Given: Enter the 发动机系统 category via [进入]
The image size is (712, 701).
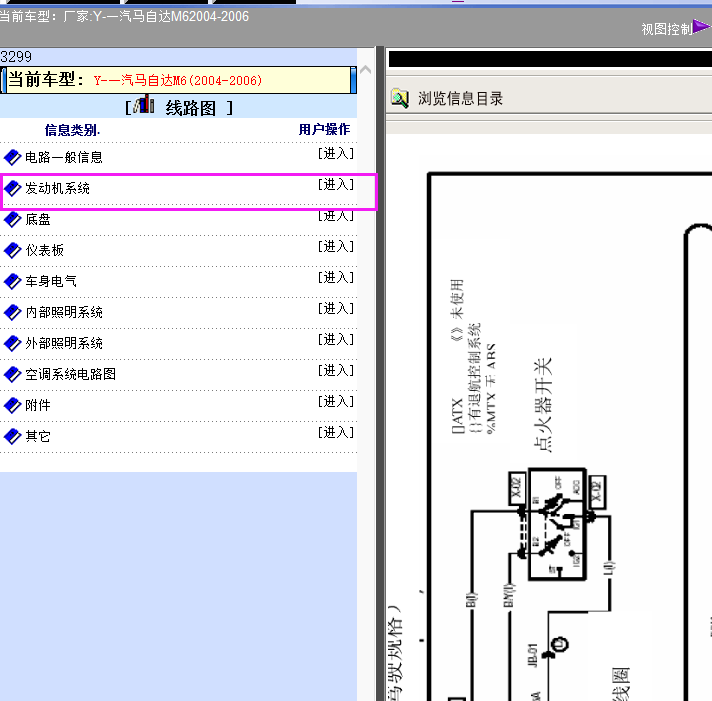Looking at the screenshot, I should coord(336,184).
